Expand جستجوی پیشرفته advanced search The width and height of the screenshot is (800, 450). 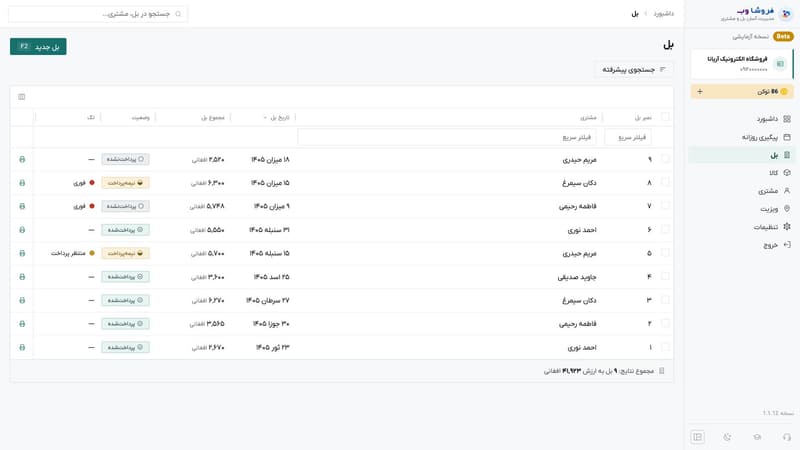634,69
